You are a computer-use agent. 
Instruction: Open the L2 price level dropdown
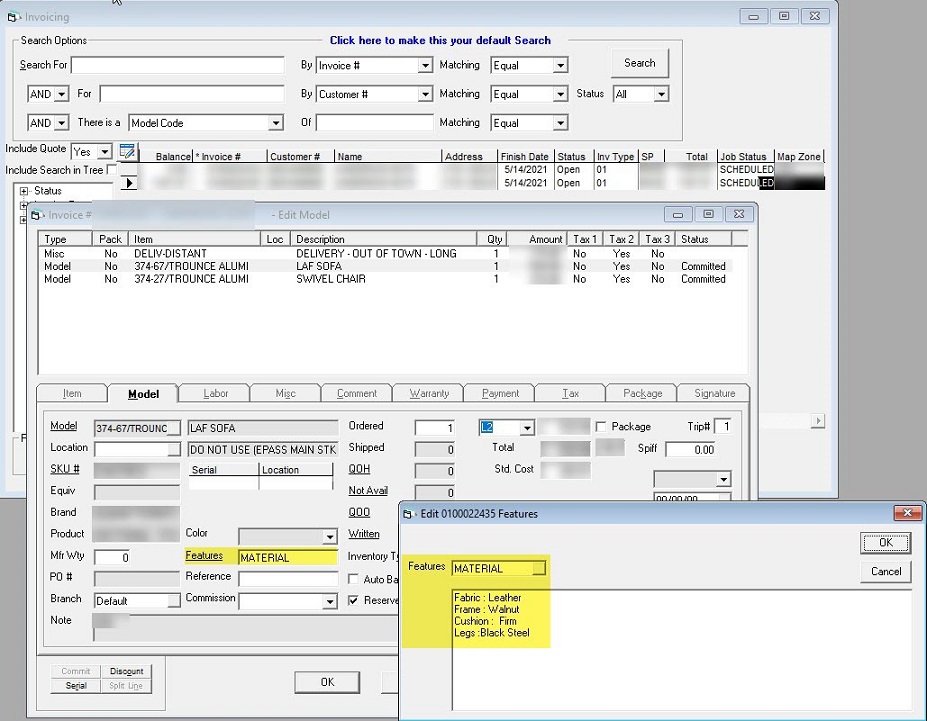tap(527, 428)
